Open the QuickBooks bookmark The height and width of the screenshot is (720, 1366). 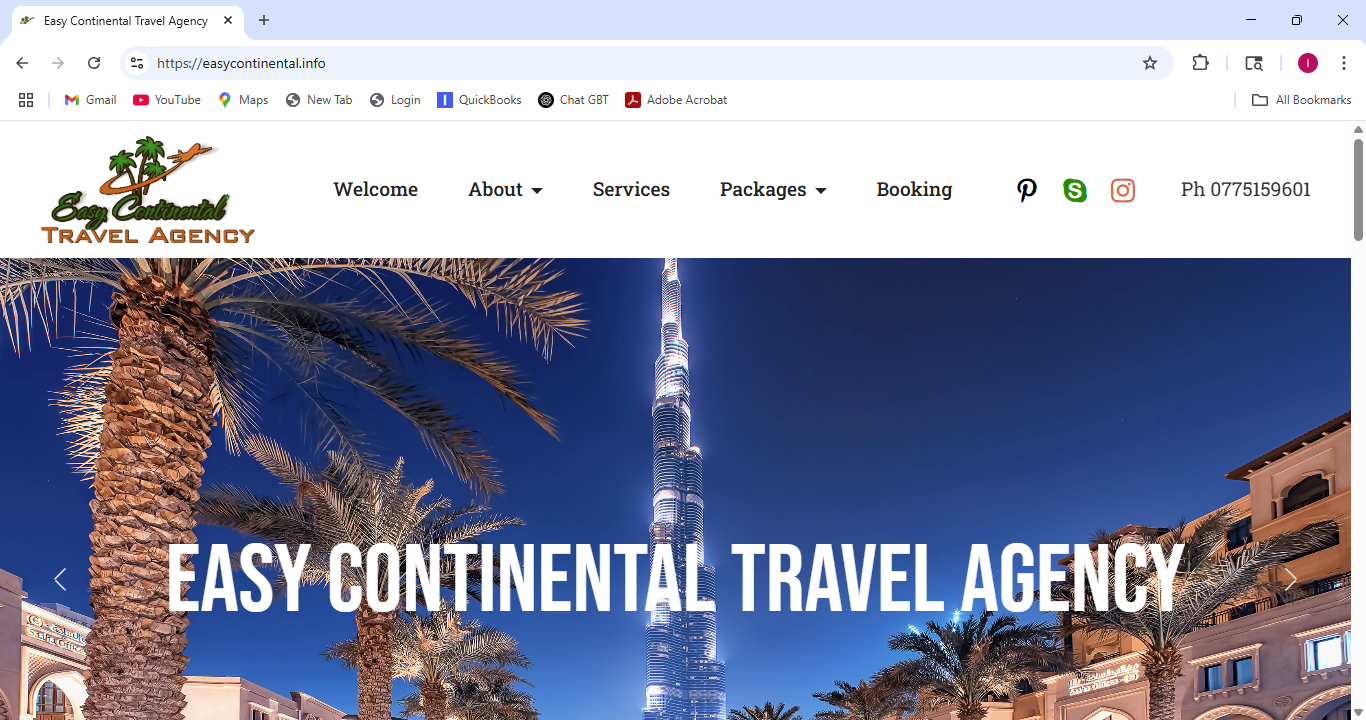(x=479, y=100)
